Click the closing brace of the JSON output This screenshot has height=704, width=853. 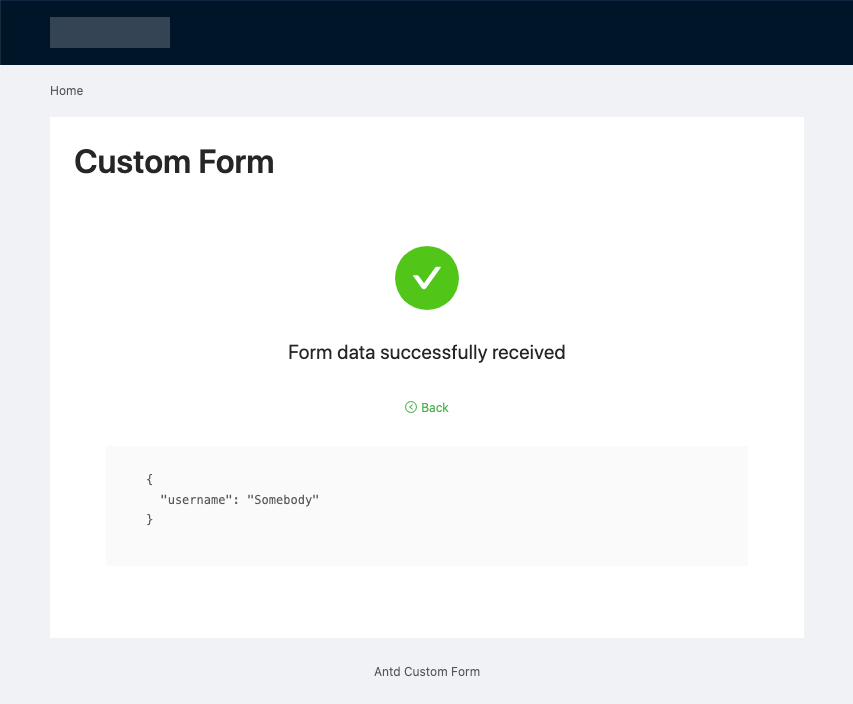tap(148, 519)
